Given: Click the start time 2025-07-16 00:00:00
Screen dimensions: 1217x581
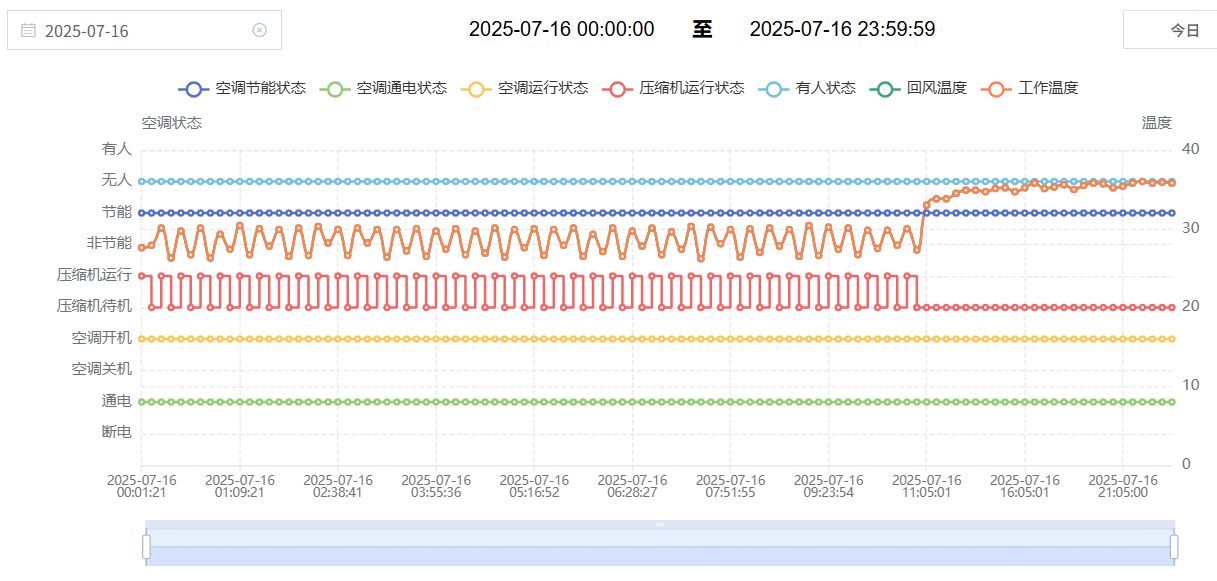Looking at the screenshot, I should coord(562,30).
